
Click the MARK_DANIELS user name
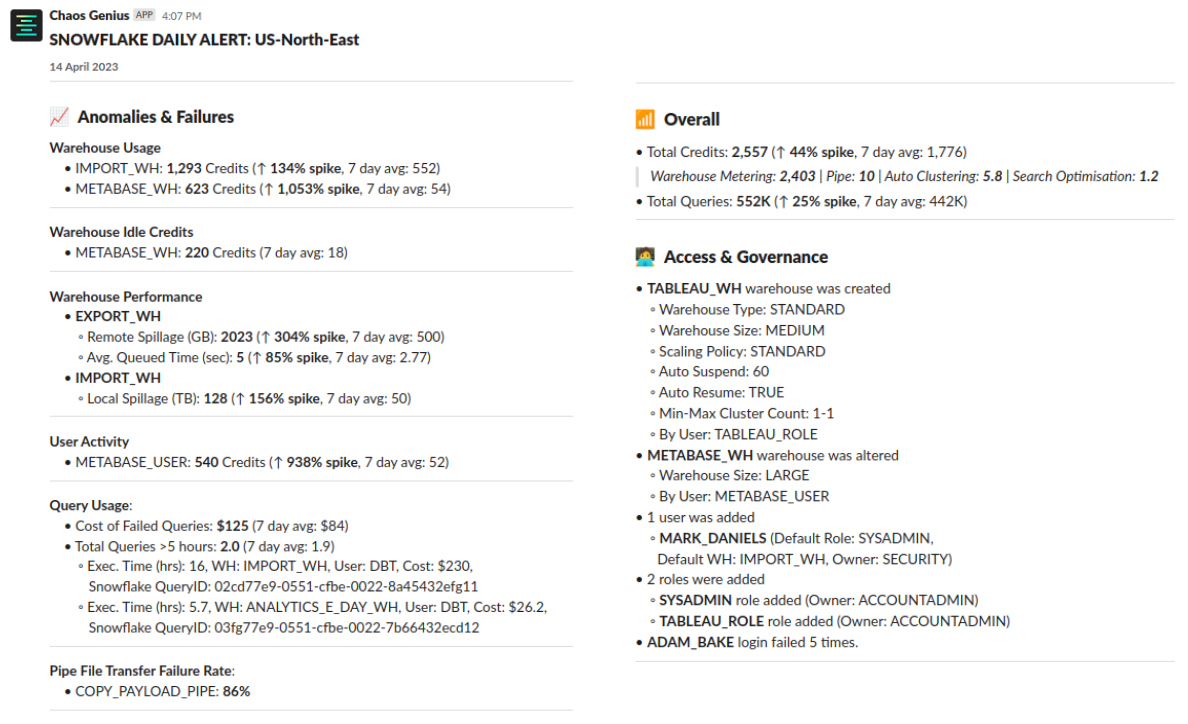pyautogui.click(x=712, y=538)
